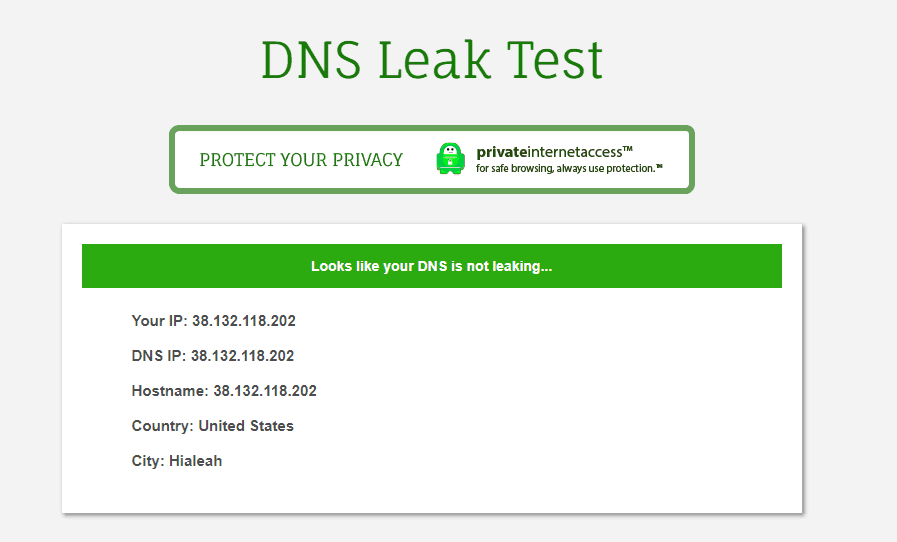Click the Hostname label
The width and height of the screenshot is (897, 542).
[x=170, y=391]
